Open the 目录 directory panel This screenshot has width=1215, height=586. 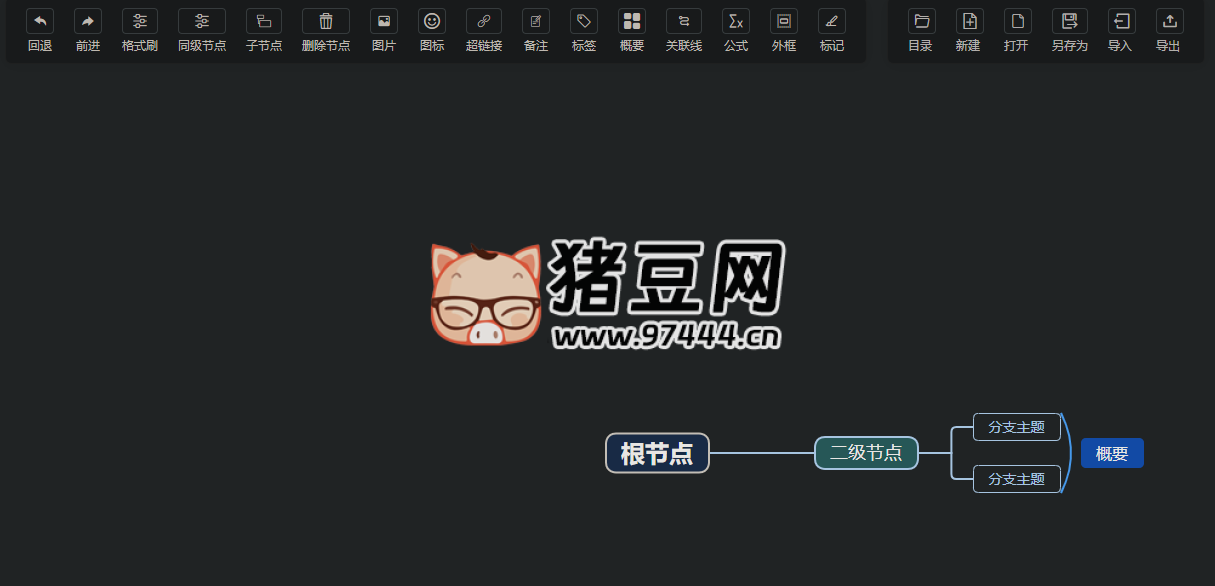(x=920, y=30)
